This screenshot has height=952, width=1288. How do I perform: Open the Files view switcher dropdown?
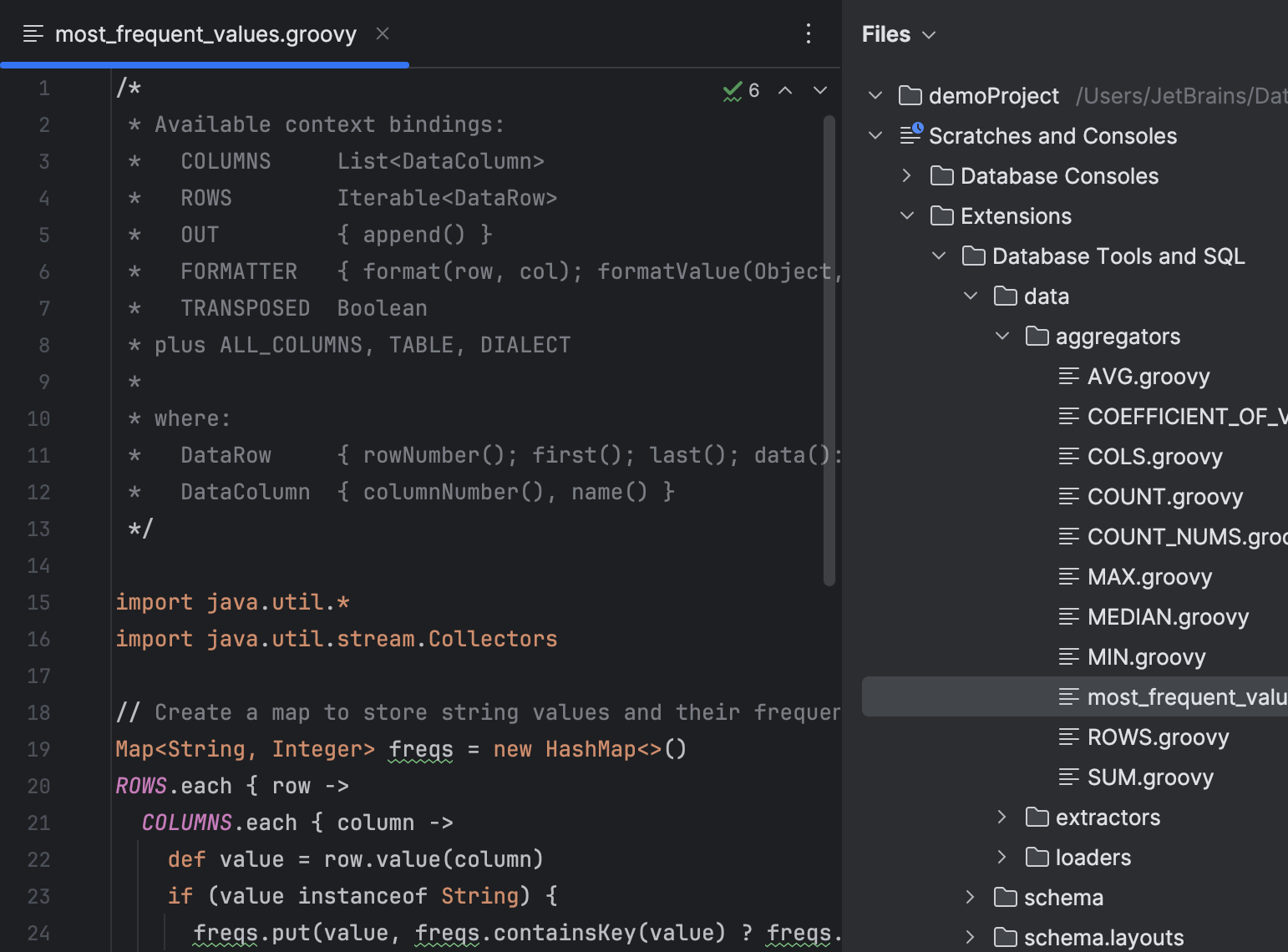[x=927, y=34]
